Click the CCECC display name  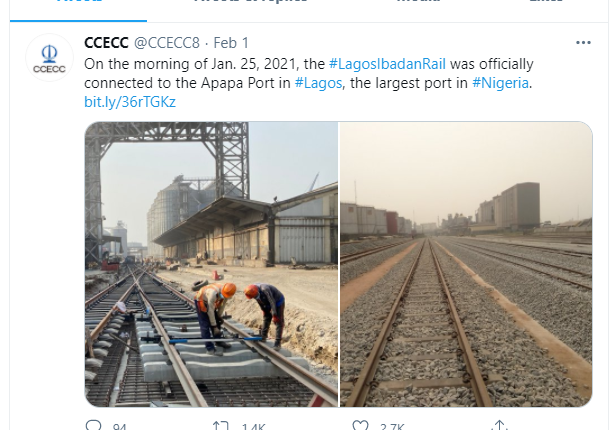[x=106, y=44]
